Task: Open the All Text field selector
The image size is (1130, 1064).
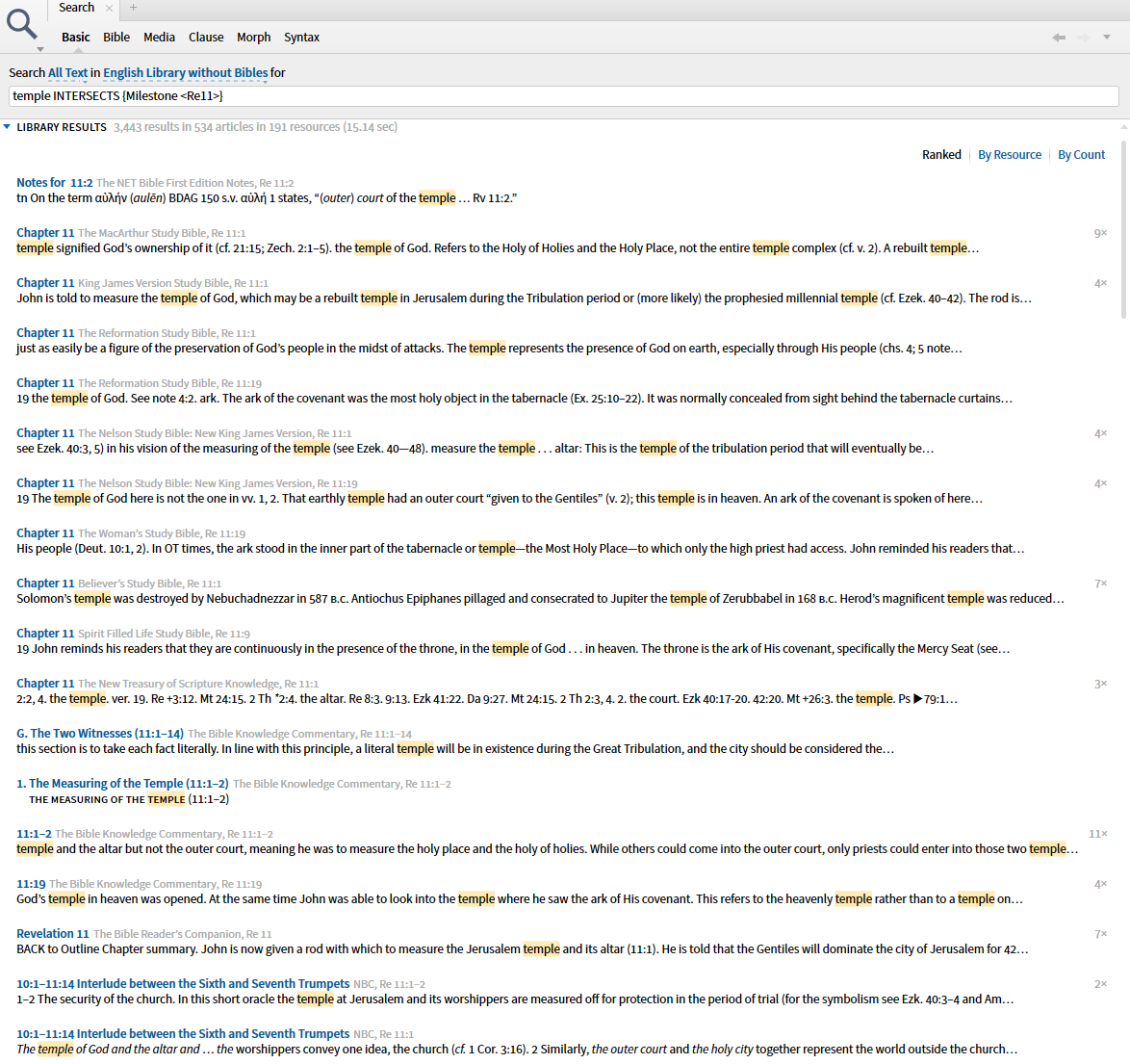Action: point(67,73)
